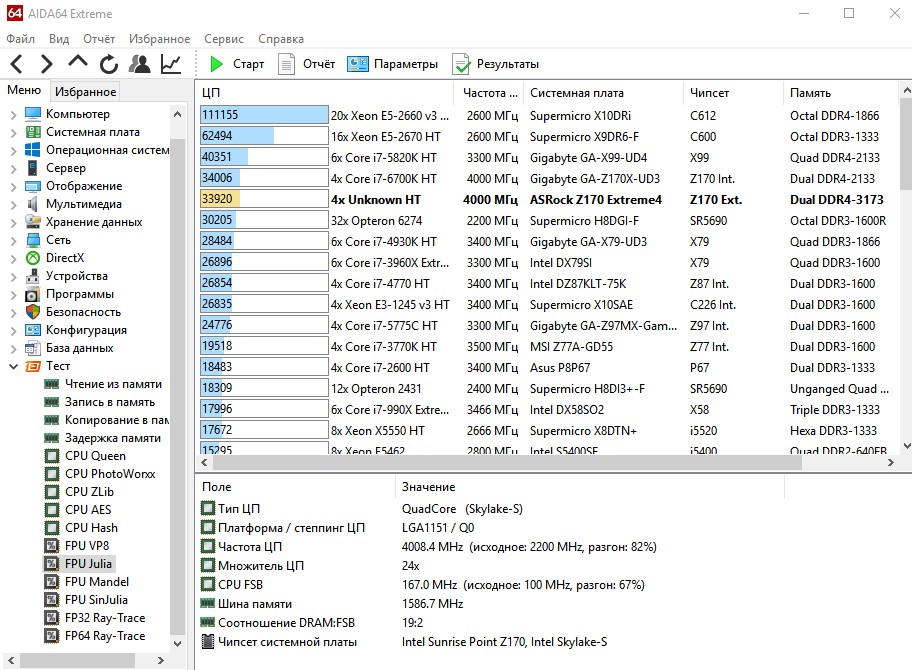Select the FP32 Ray-Trace benchmark icon
Image resolution: width=912 pixels, height=670 pixels.
click(52, 618)
